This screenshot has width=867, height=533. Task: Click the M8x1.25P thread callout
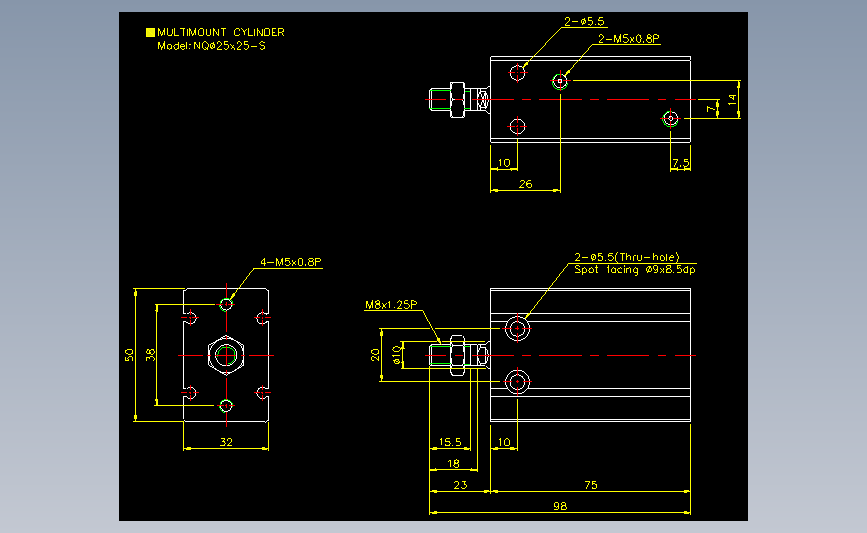(x=391, y=305)
